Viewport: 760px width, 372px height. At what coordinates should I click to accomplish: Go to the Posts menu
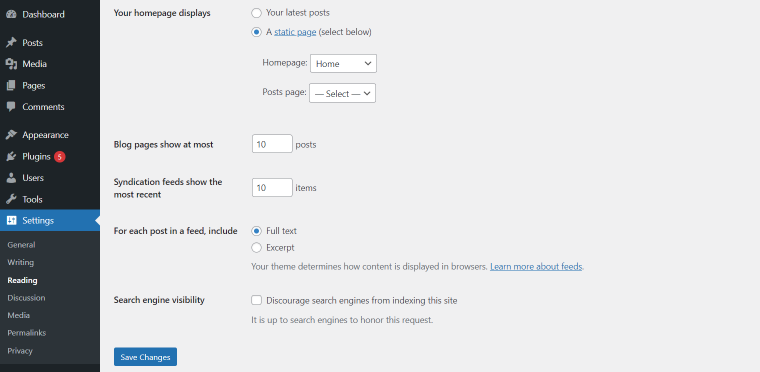pos(32,43)
